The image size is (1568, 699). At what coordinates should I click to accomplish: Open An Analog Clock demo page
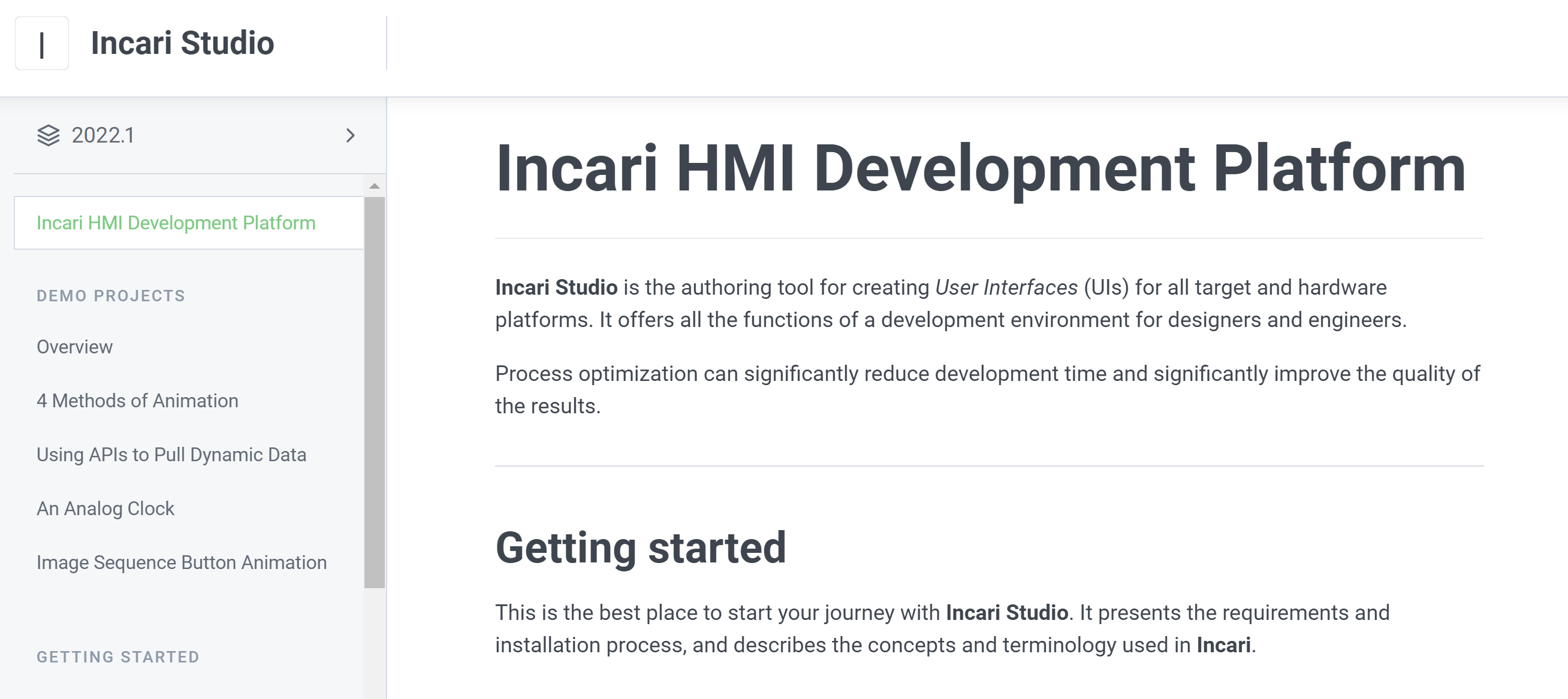point(105,509)
